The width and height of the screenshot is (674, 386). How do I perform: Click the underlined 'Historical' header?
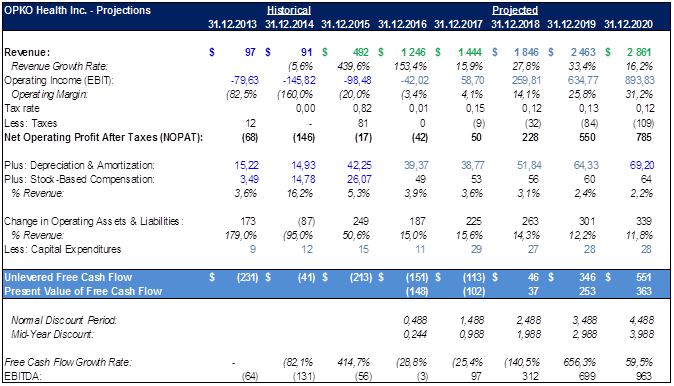[x=289, y=10]
